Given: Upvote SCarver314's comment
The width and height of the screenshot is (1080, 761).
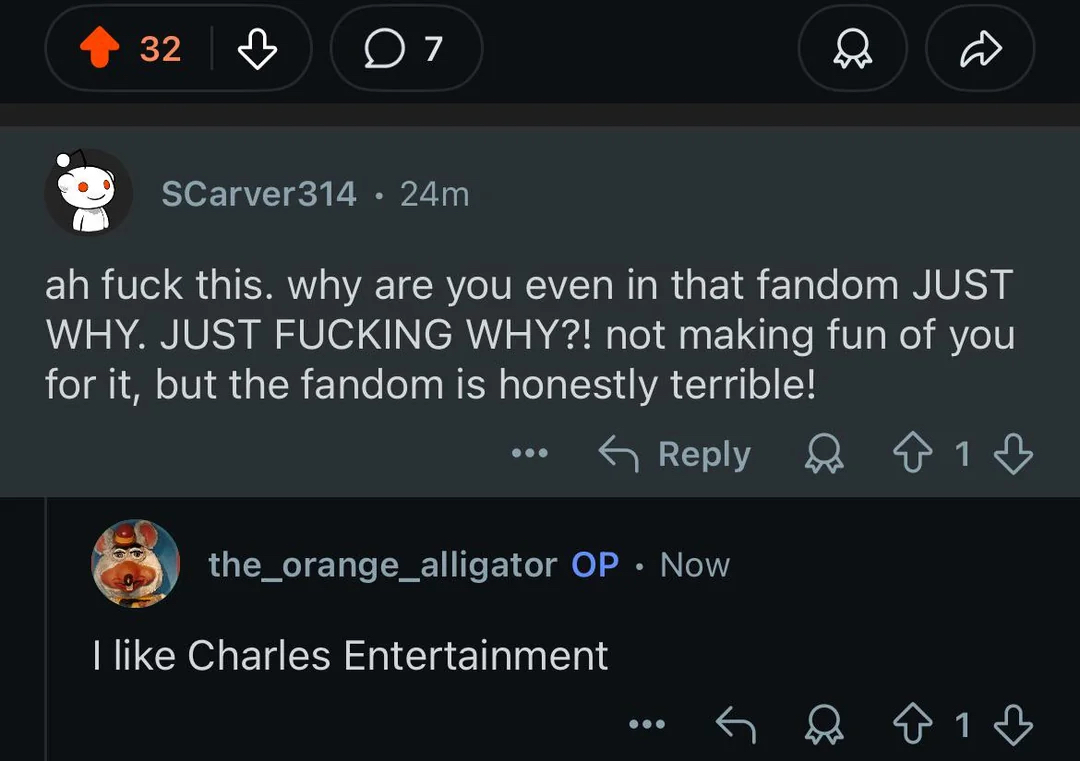Looking at the screenshot, I should click(x=913, y=455).
